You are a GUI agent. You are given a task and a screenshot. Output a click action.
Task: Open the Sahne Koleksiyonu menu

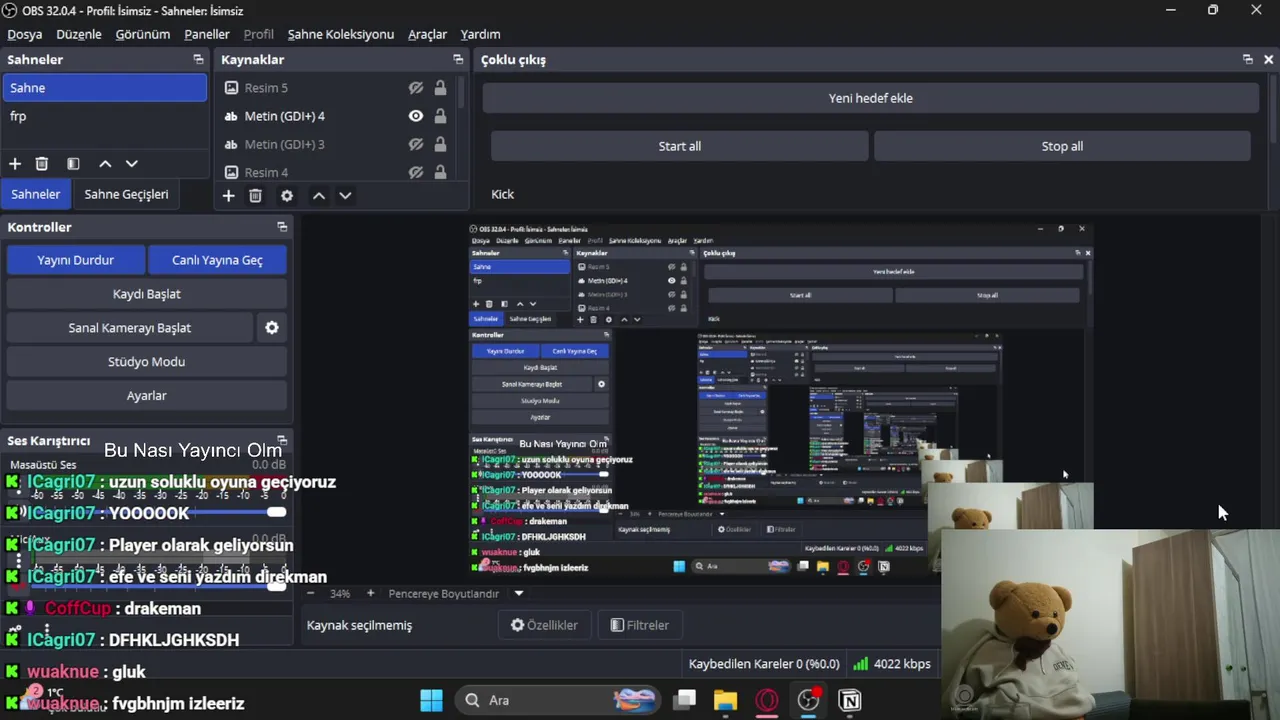pos(341,34)
